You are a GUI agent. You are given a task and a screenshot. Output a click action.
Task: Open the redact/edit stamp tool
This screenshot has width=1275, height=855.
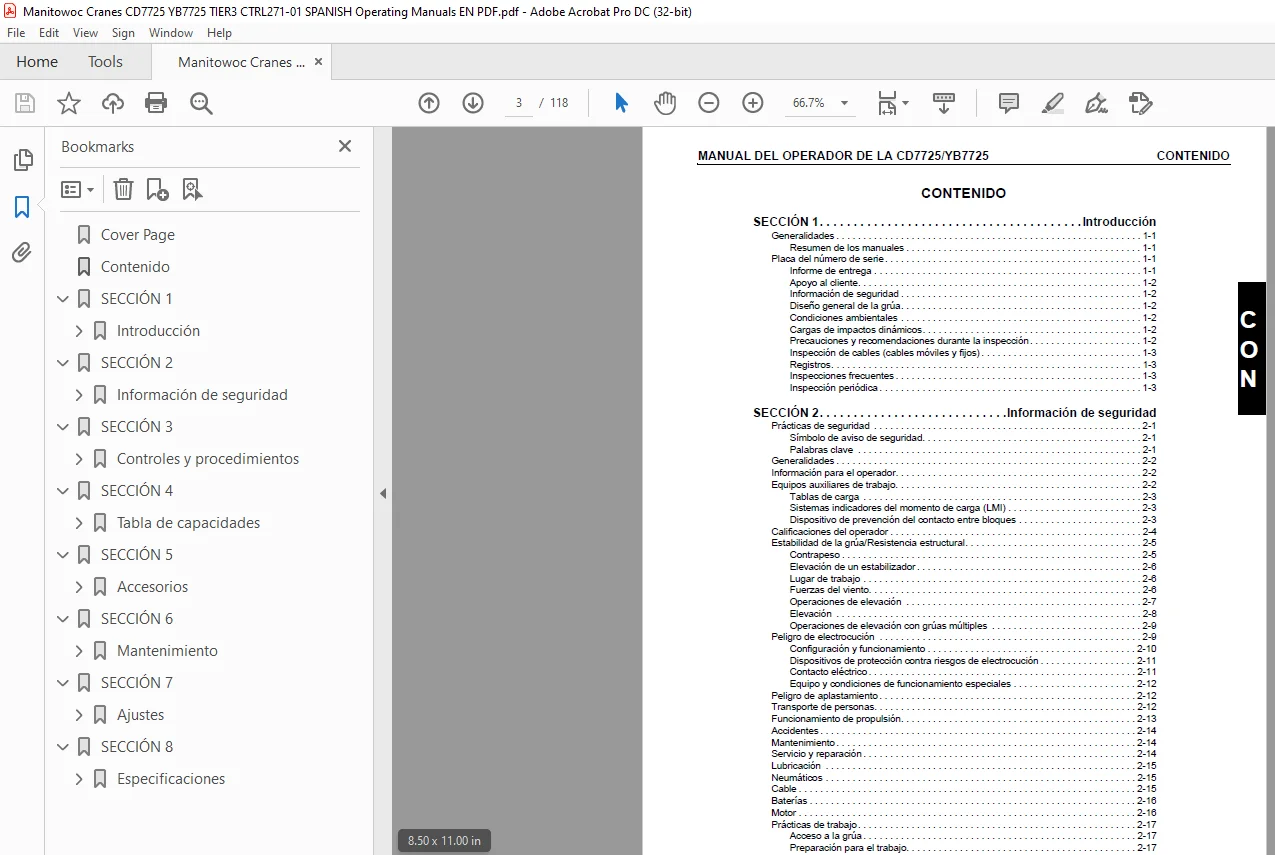point(1141,103)
